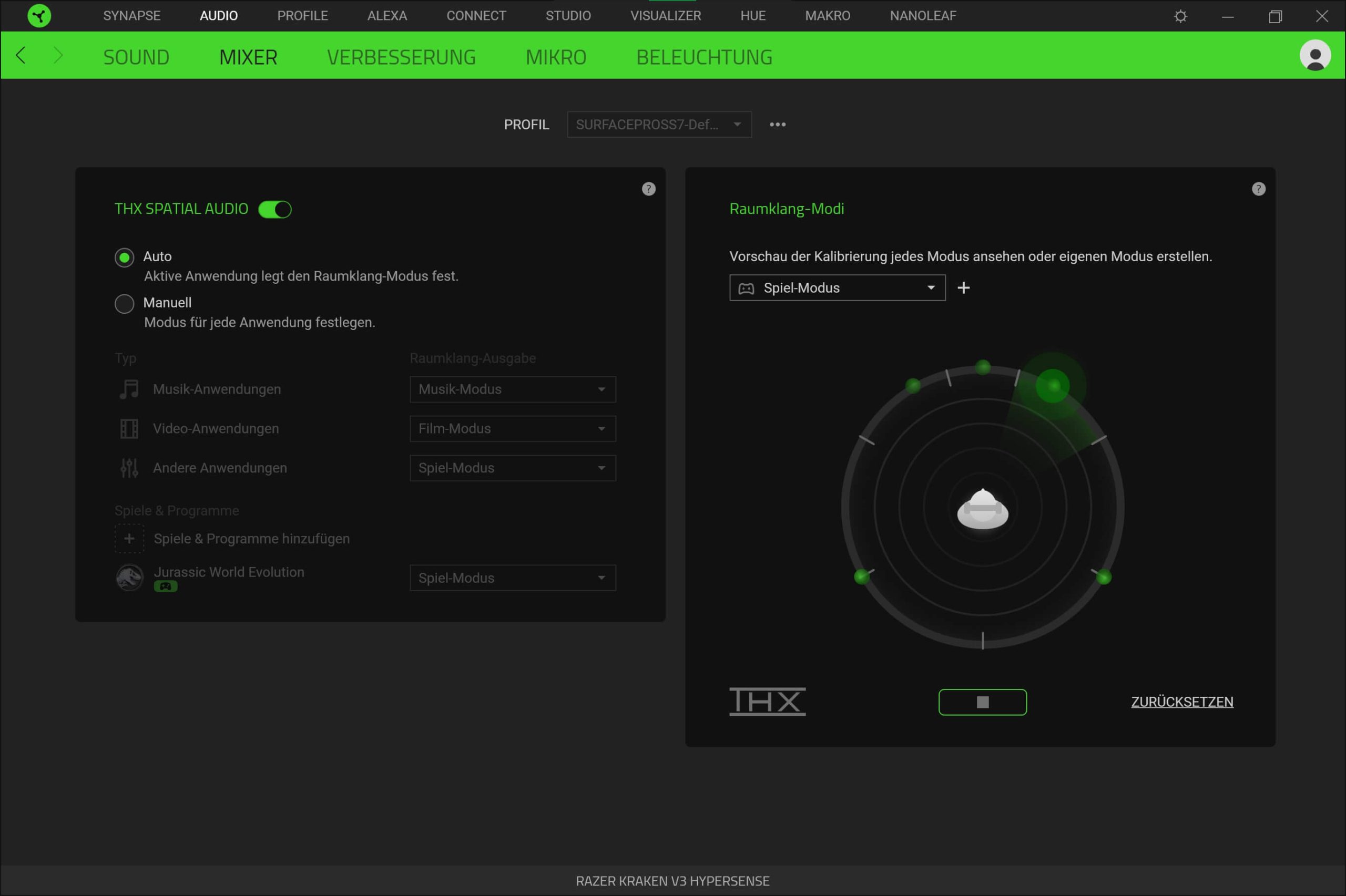Switch to the VERBESSERUNG tab
The width and height of the screenshot is (1346, 896).
pyautogui.click(x=401, y=57)
